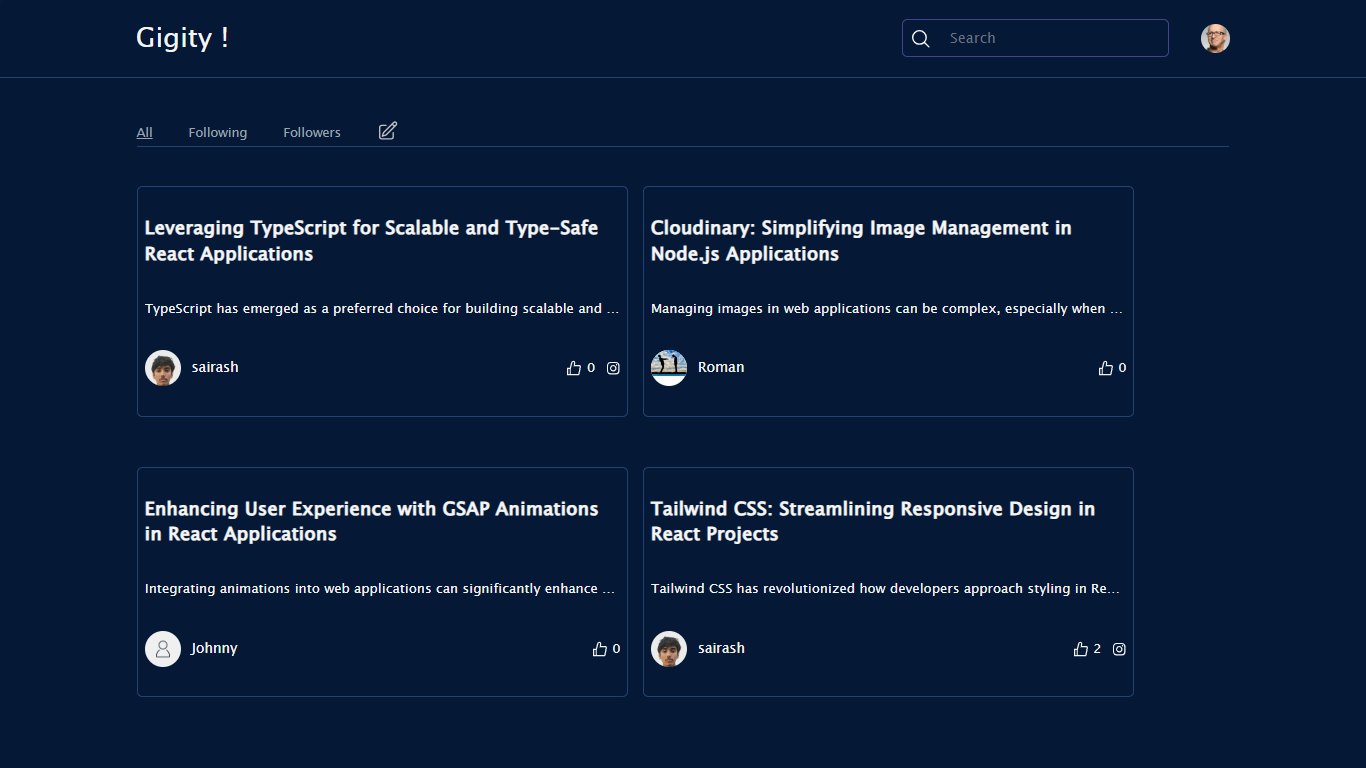This screenshot has width=1366, height=768.
Task: Click the search magnifier icon
Action: pos(921,38)
